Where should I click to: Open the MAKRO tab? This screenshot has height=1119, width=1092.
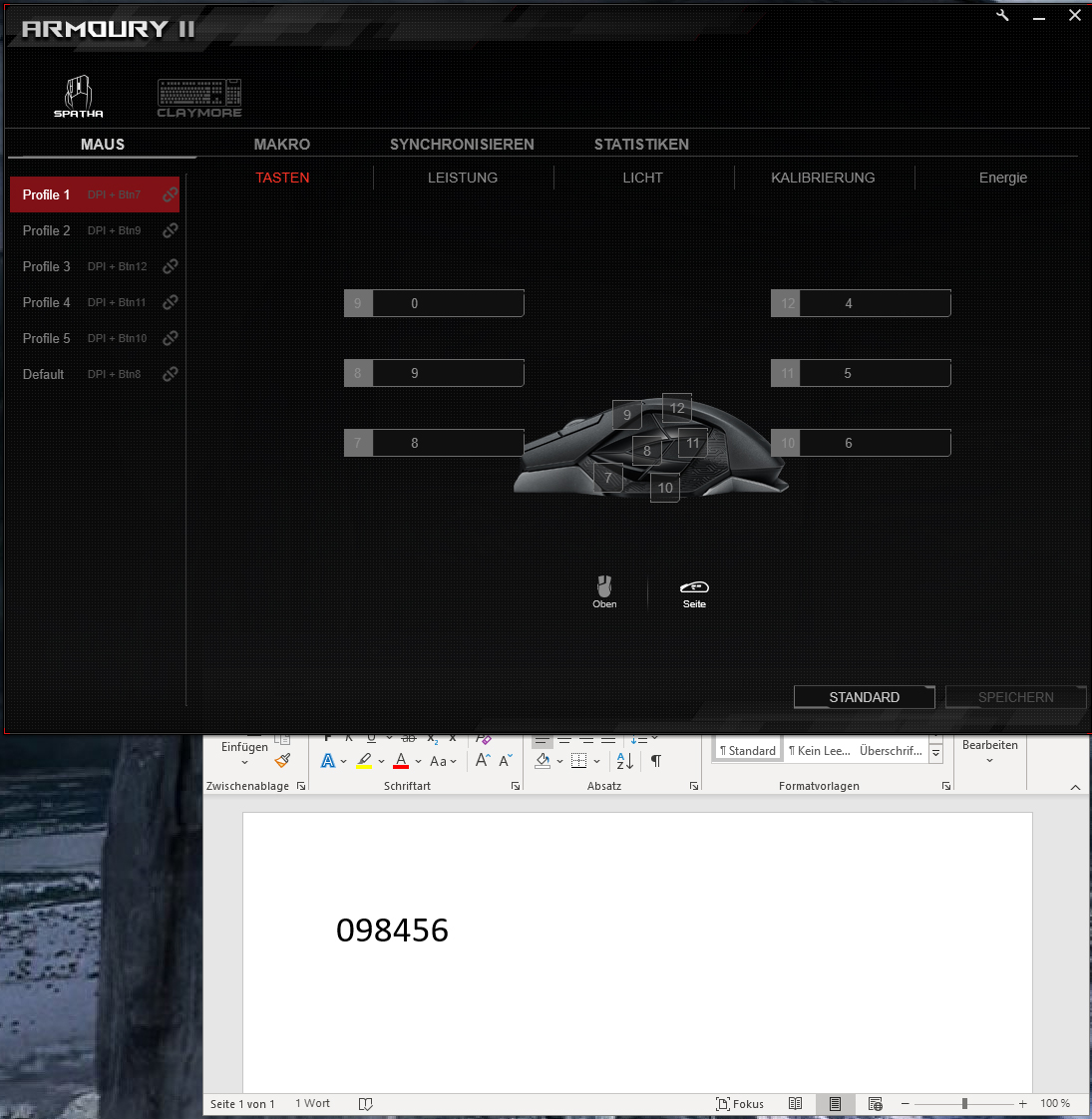(x=282, y=145)
